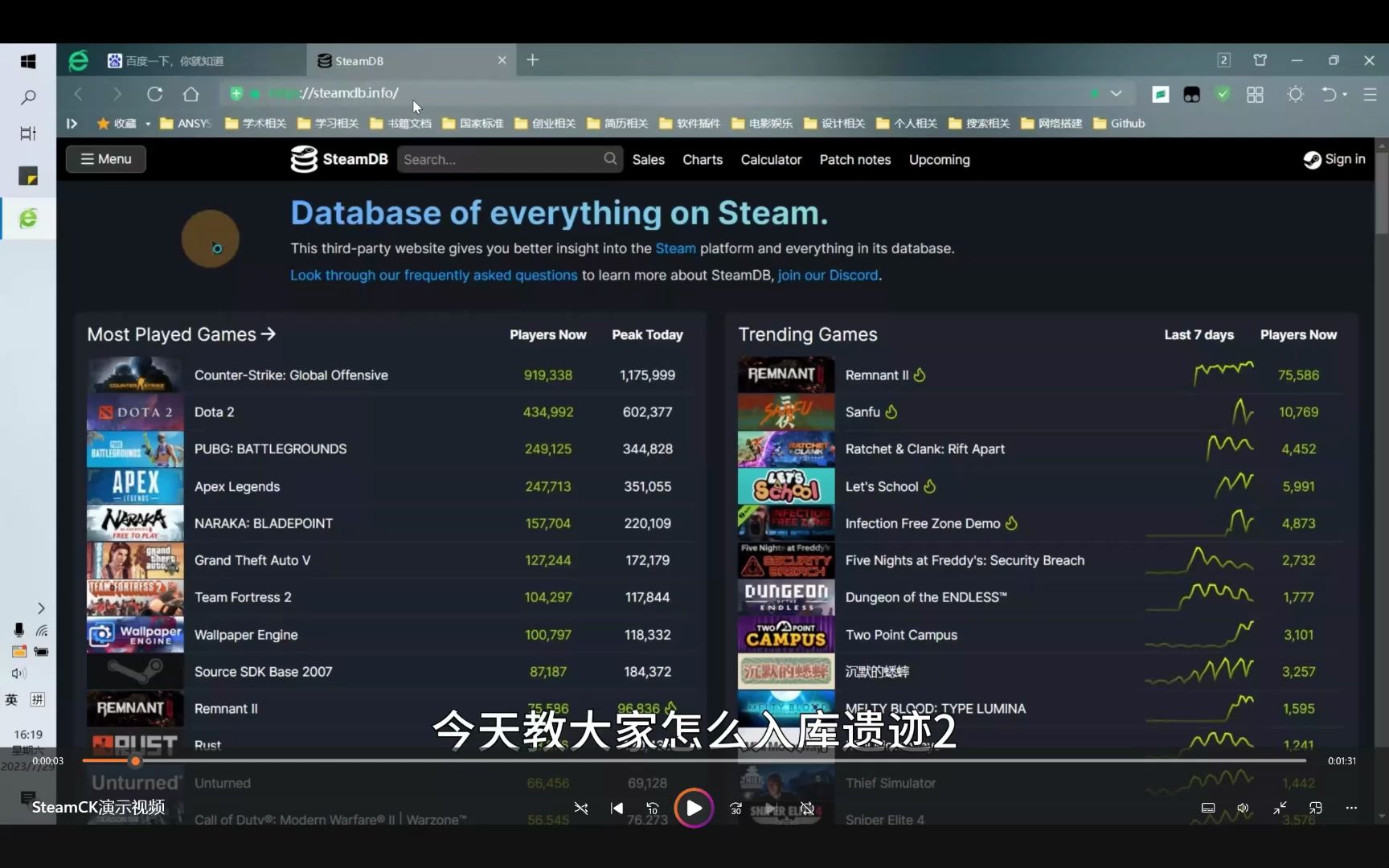This screenshot has width=1389, height=868.
Task: Open the Most Played Games heading link
Action: 182,334
